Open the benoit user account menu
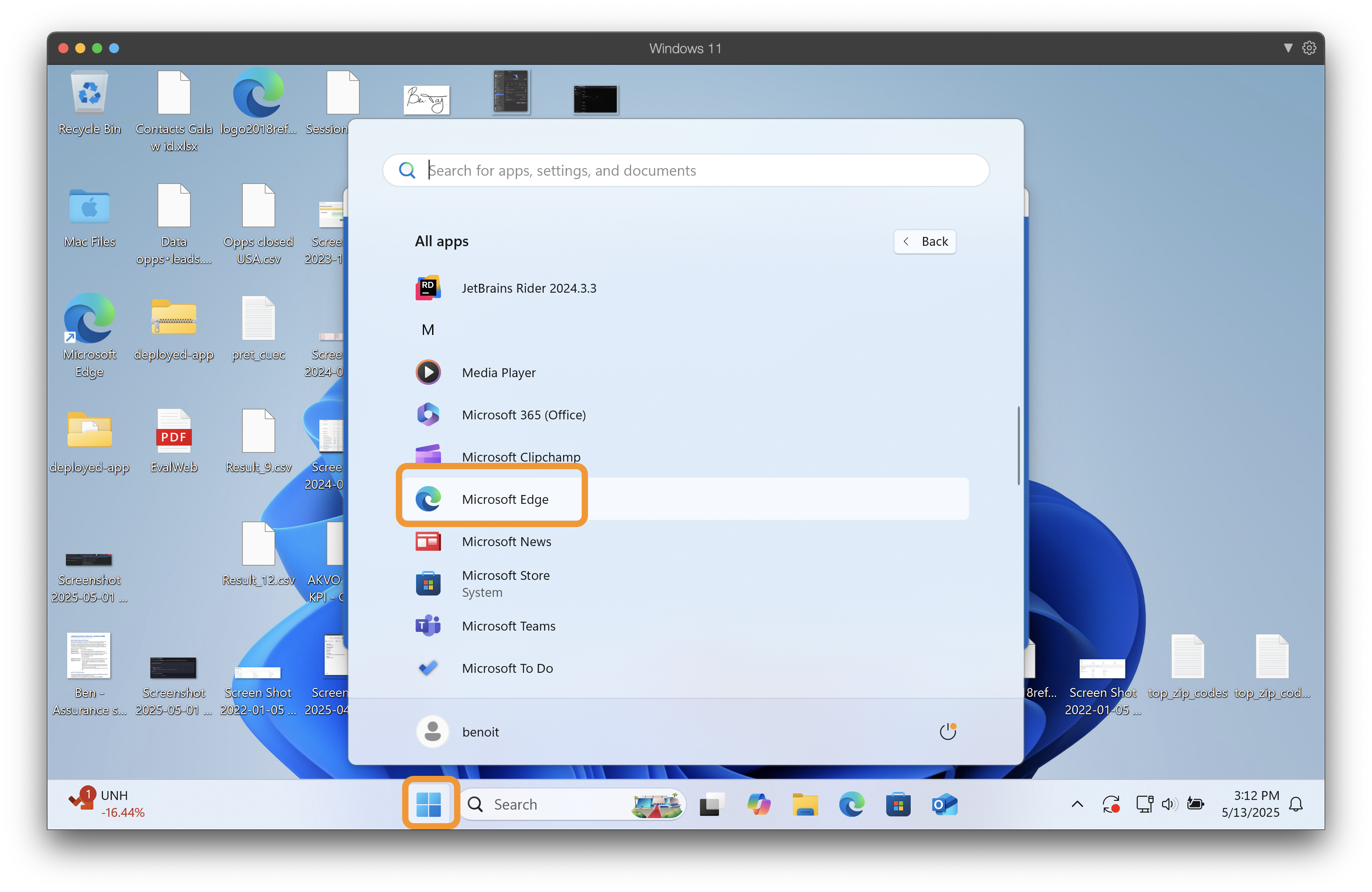Screen dimensions: 1372x892 pos(458,732)
